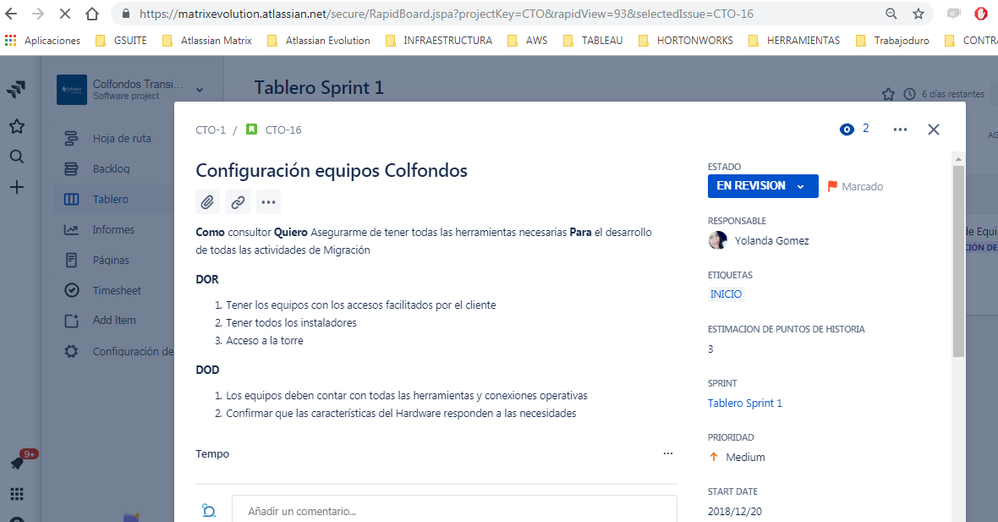Open the EN REVISION status dropdown
The height and width of the screenshot is (522, 998).
tap(763, 186)
